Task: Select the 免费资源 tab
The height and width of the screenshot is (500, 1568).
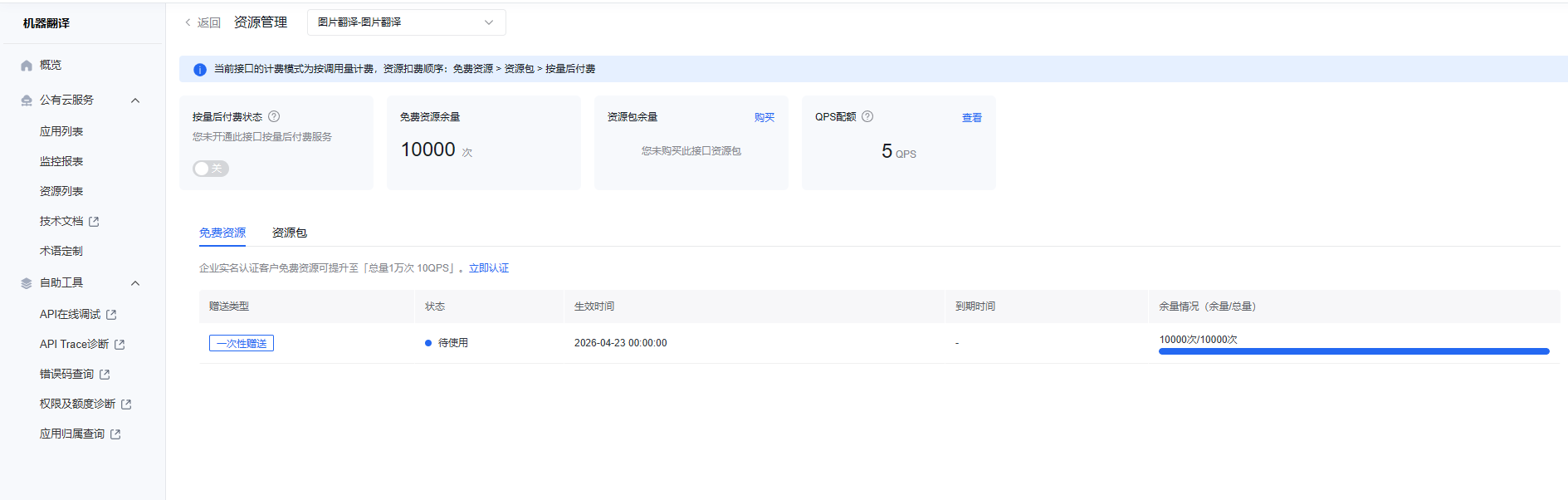Action: [x=222, y=233]
